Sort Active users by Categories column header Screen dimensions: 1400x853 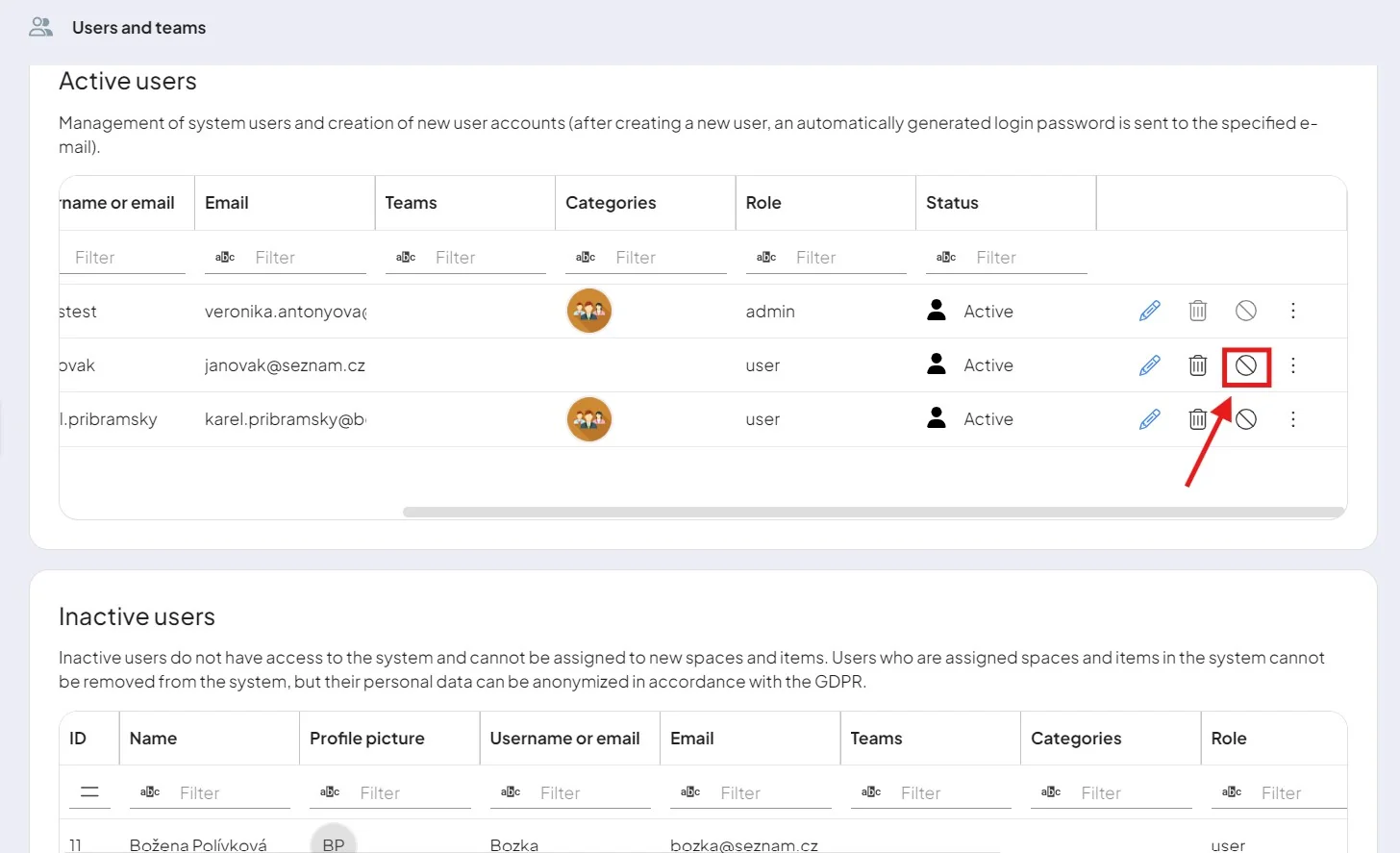(645, 203)
